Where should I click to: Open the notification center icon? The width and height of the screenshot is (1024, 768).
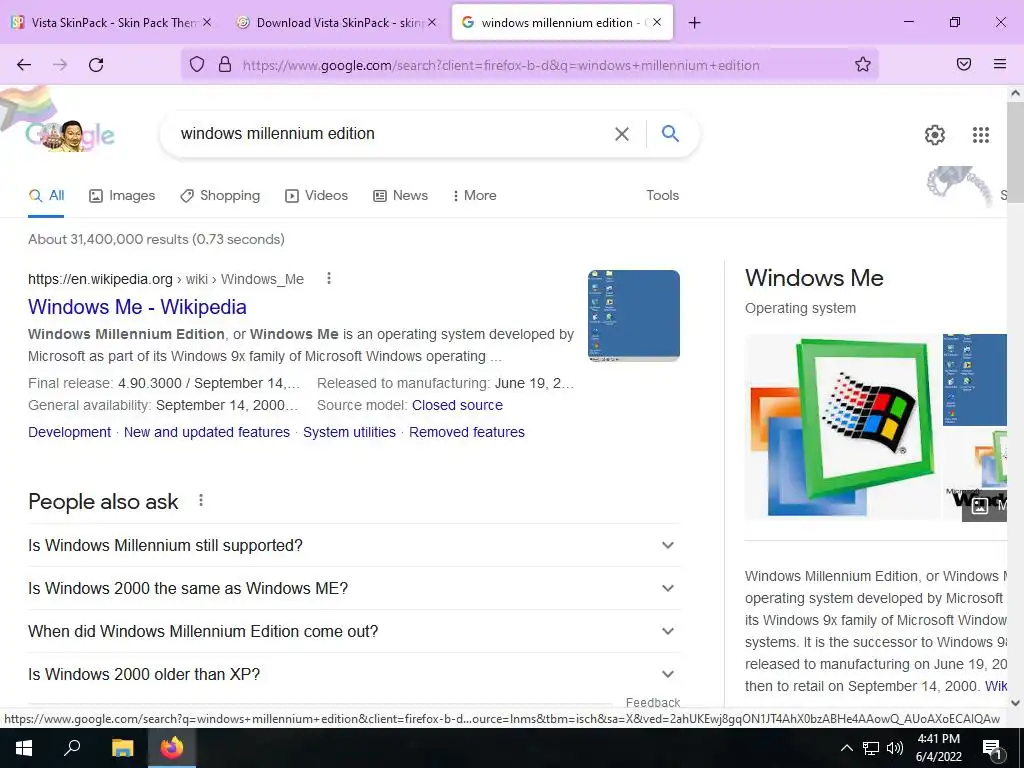(992, 749)
